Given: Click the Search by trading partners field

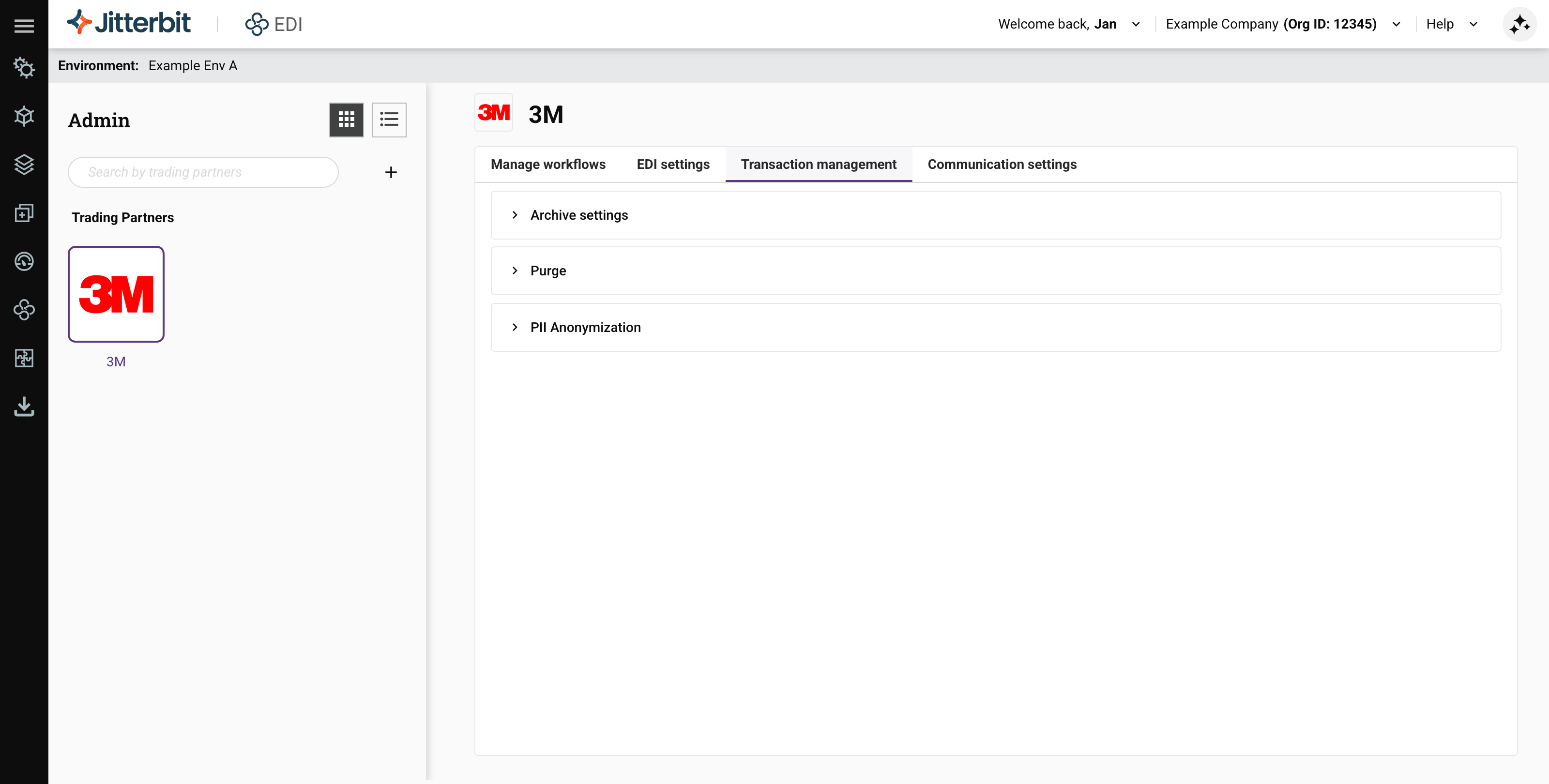Looking at the screenshot, I should coord(203,173).
